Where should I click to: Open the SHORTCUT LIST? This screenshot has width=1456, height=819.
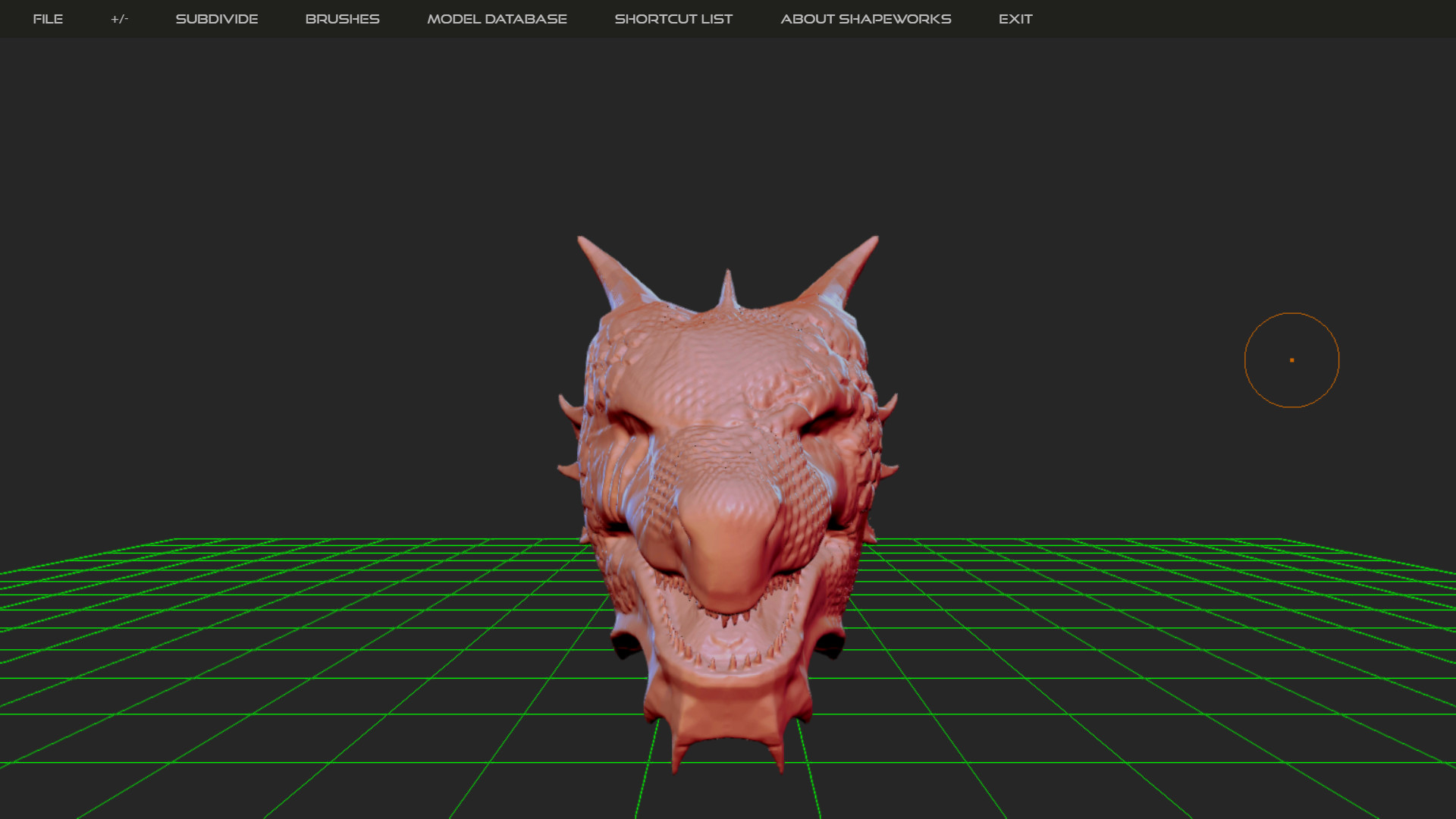pyautogui.click(x=673, y=19)
